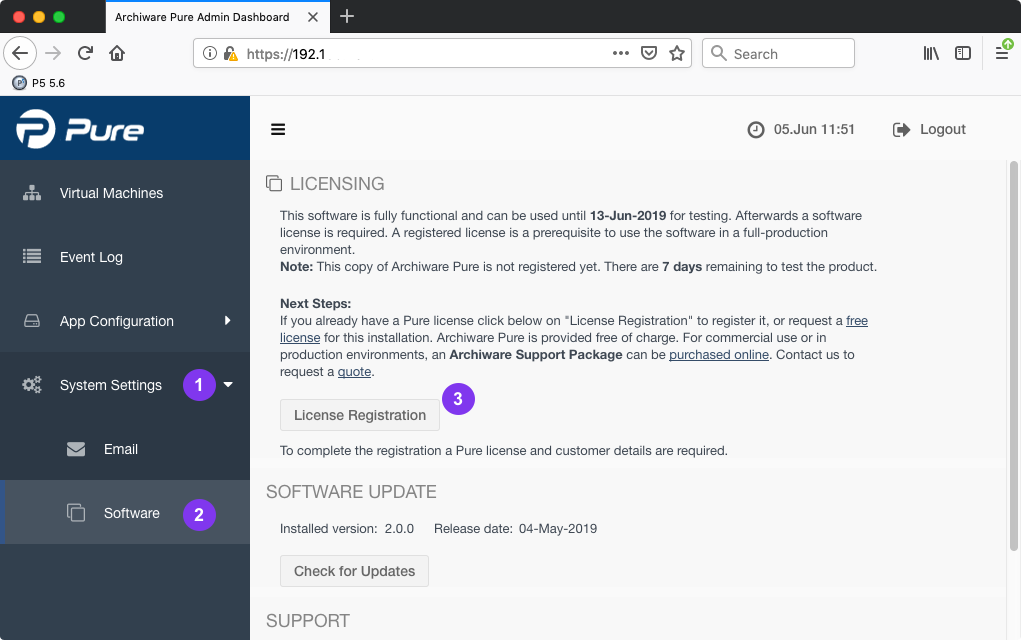Click the Pure logo in sidebar
This screenshot has height=640, width=1021.
coord(80,130)
